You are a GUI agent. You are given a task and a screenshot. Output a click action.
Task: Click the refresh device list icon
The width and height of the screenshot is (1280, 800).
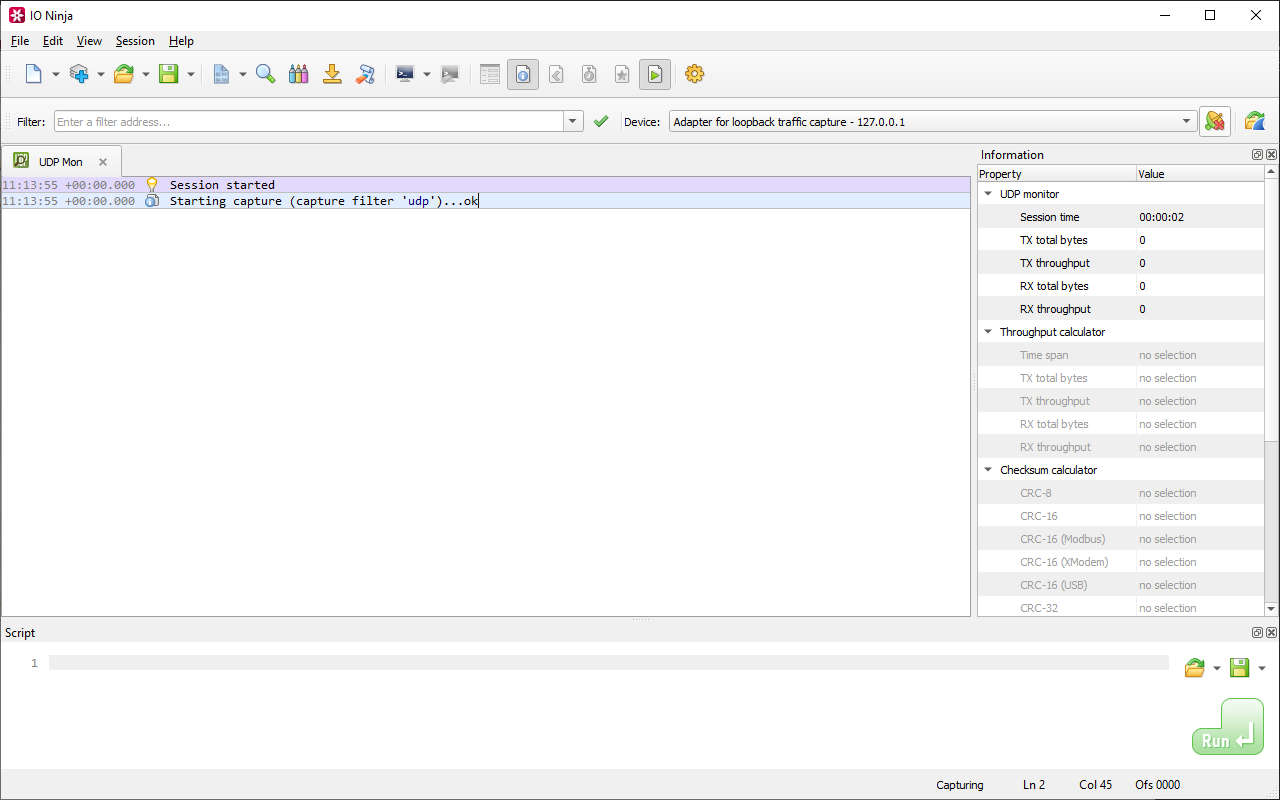click(1254, 121)
